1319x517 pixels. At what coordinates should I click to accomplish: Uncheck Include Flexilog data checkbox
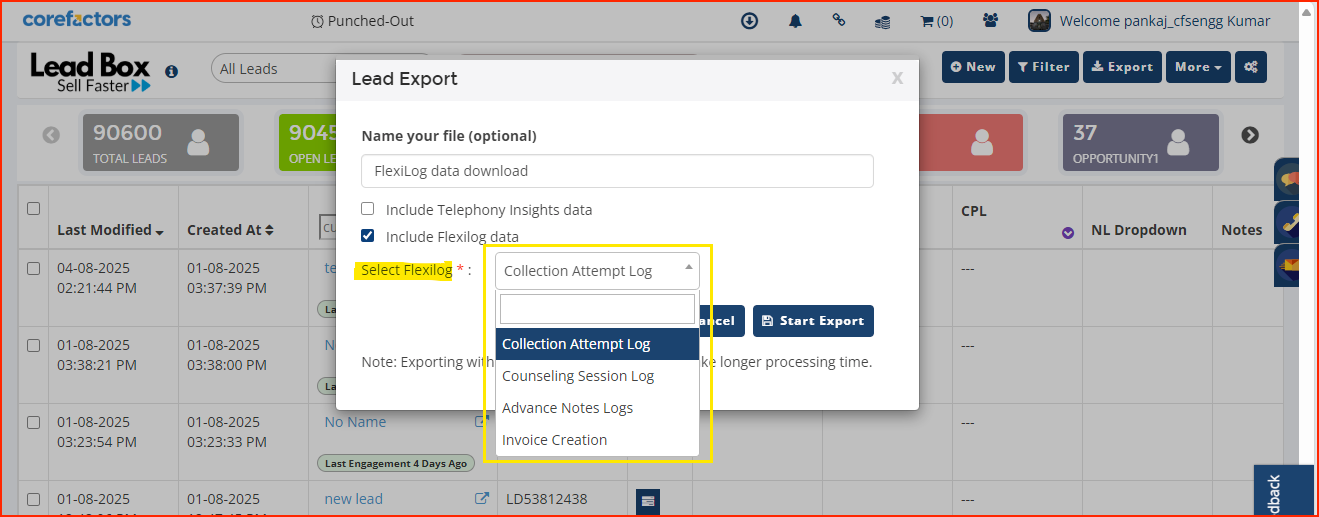tap(368, 236)
